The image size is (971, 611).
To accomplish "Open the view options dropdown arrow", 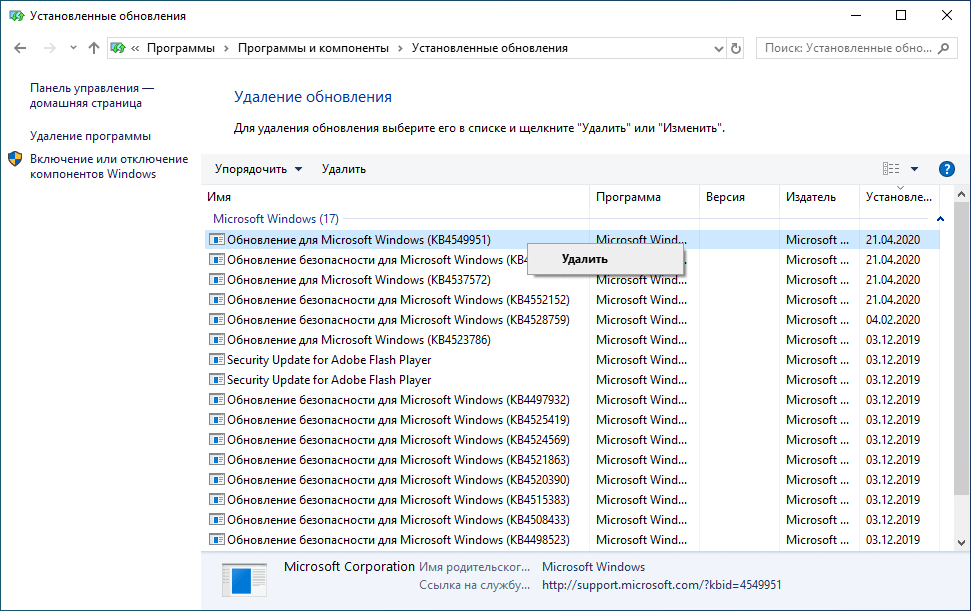I will [914, 169].
